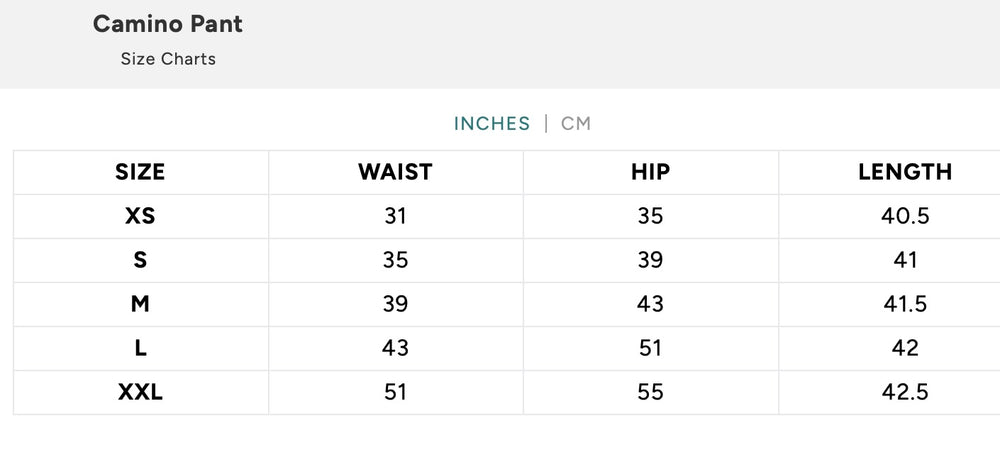Click the XXL length value 42.5

[905, 392]
